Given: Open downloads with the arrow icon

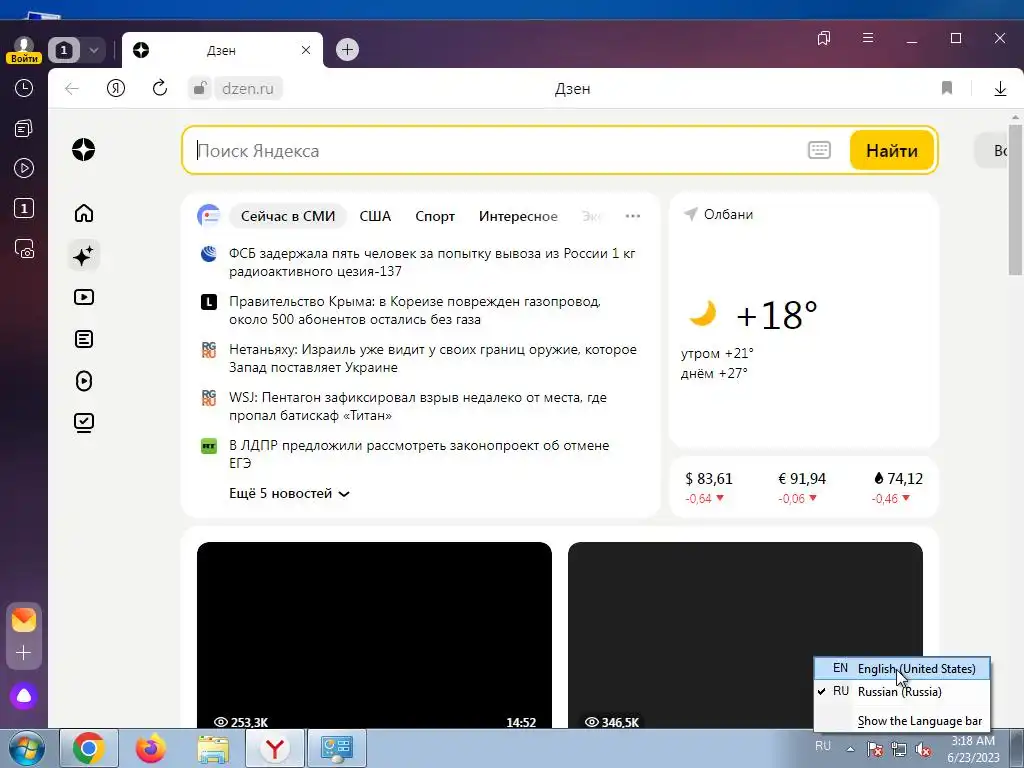Looking at the screenshot, I should point(1000,89).
